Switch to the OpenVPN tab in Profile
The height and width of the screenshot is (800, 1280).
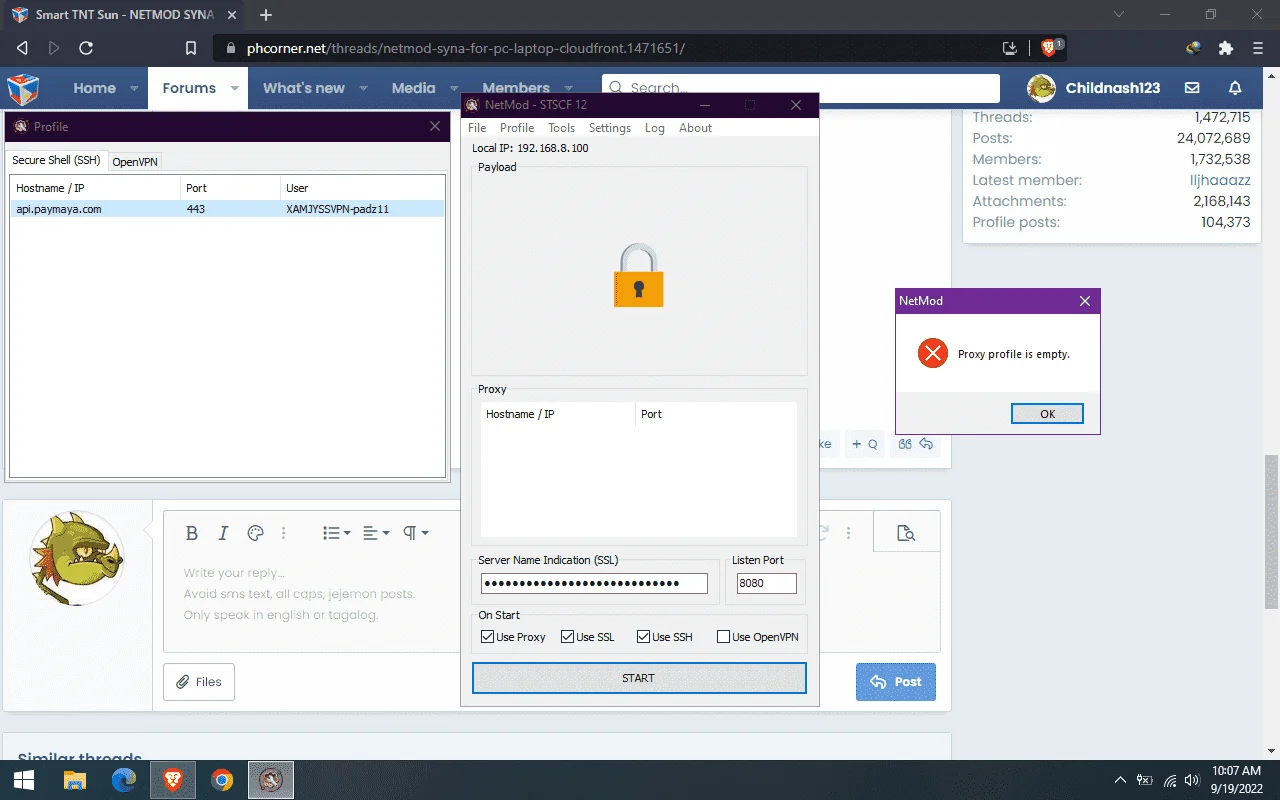135,162
